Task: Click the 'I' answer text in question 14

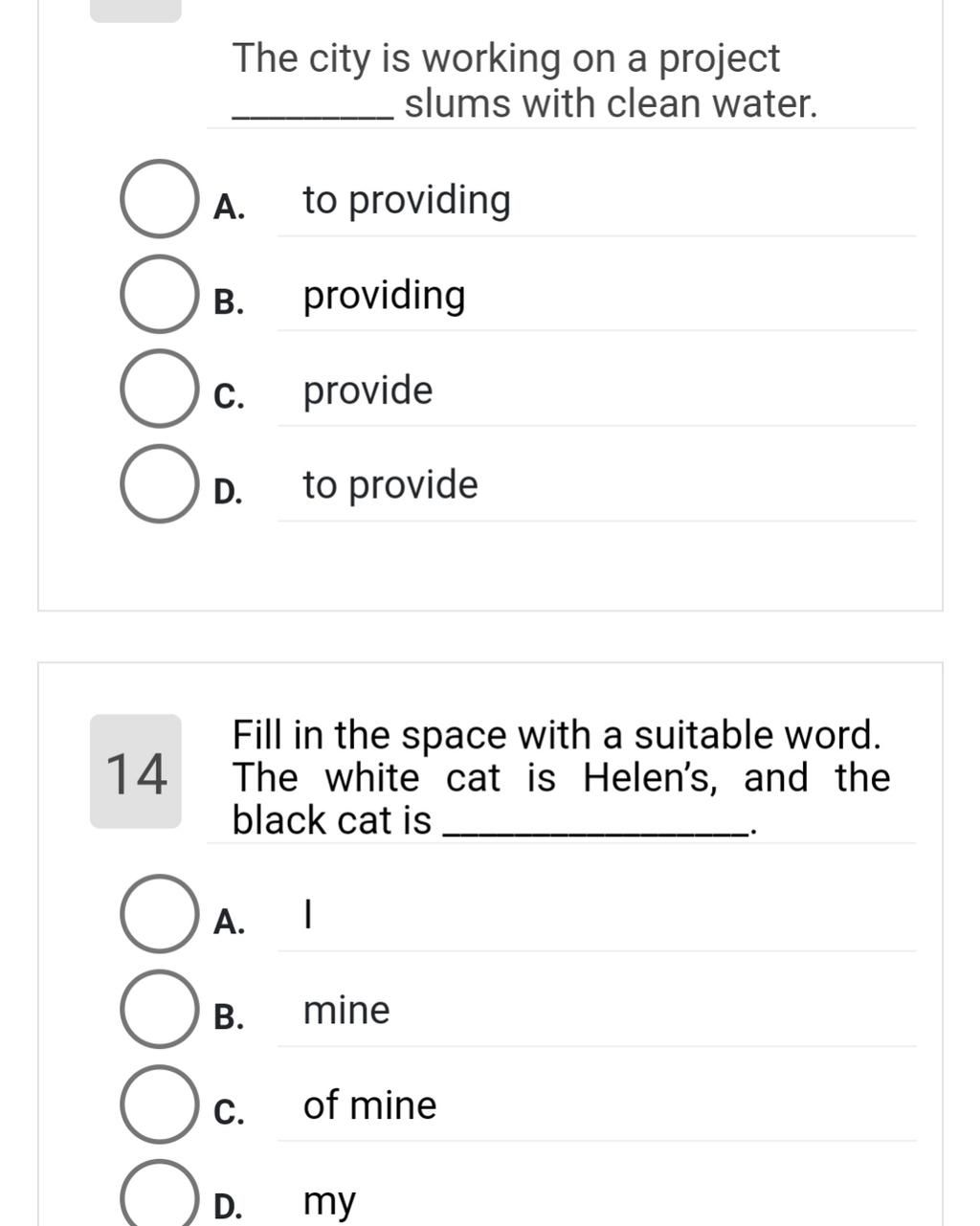Action: [307, 916]
